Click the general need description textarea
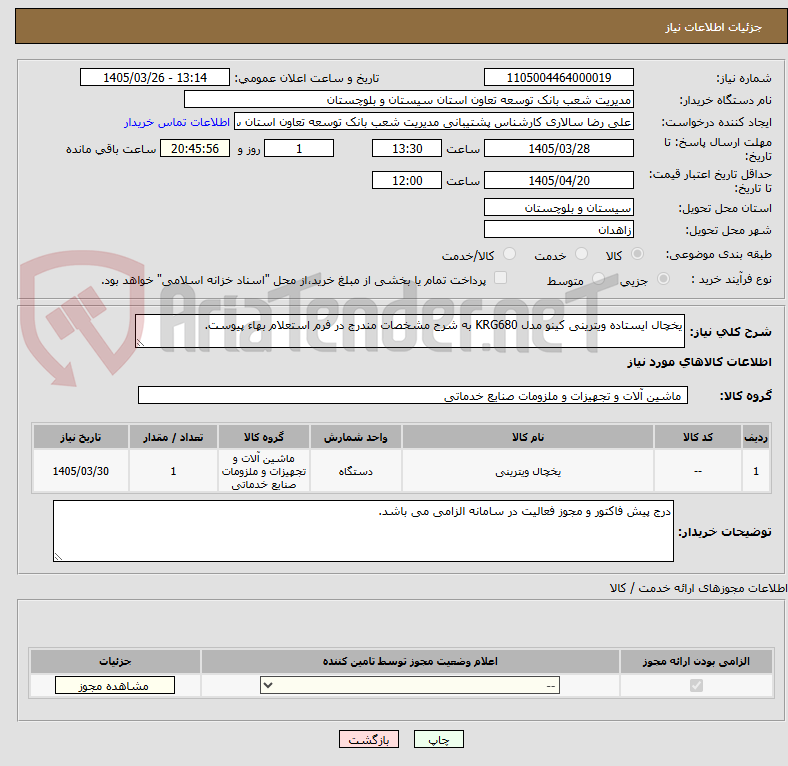788x766 pixels. (410, 331)
